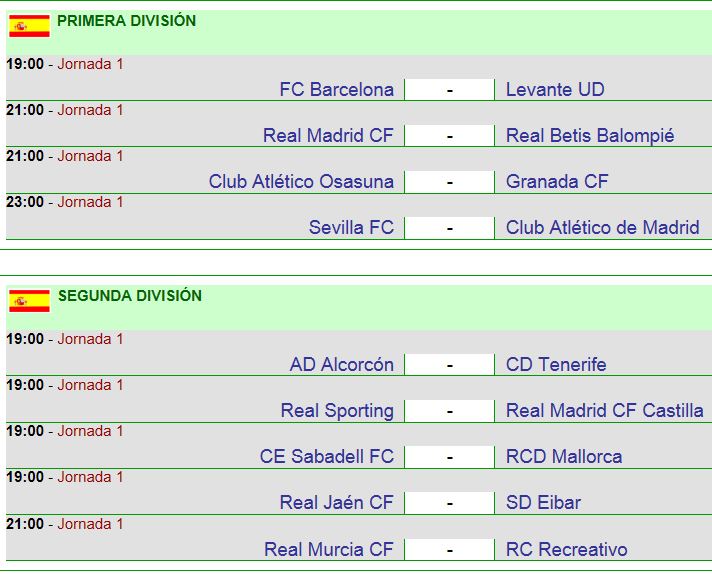Image resolution: width=712 pixels, height=574 pixels.
Task: Click the AD Alcorcón team link
Action: (x=341, y=365)
